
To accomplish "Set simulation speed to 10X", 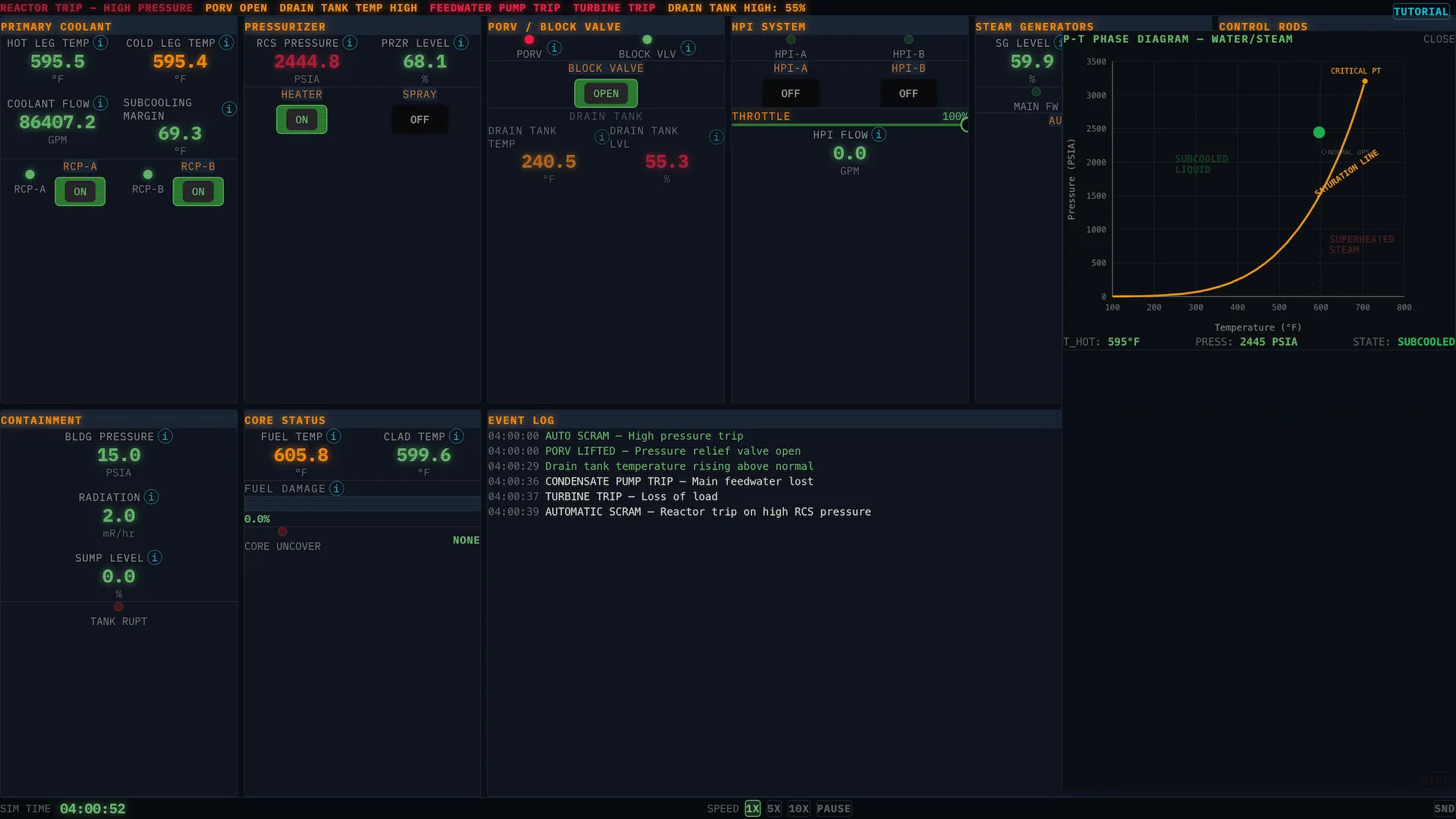I will pyautogui.click(x=799, y=808).
